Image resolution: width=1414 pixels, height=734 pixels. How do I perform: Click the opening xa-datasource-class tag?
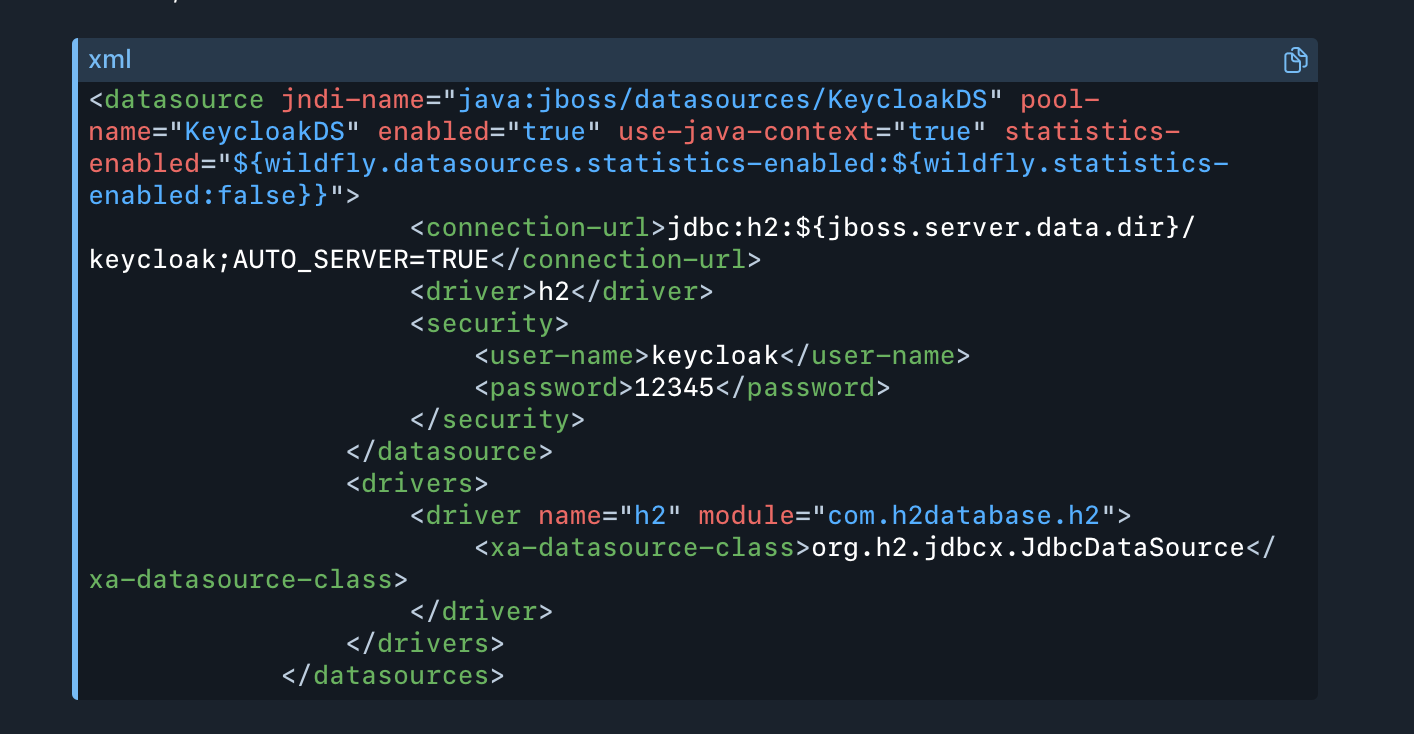(x=641, y=548)
